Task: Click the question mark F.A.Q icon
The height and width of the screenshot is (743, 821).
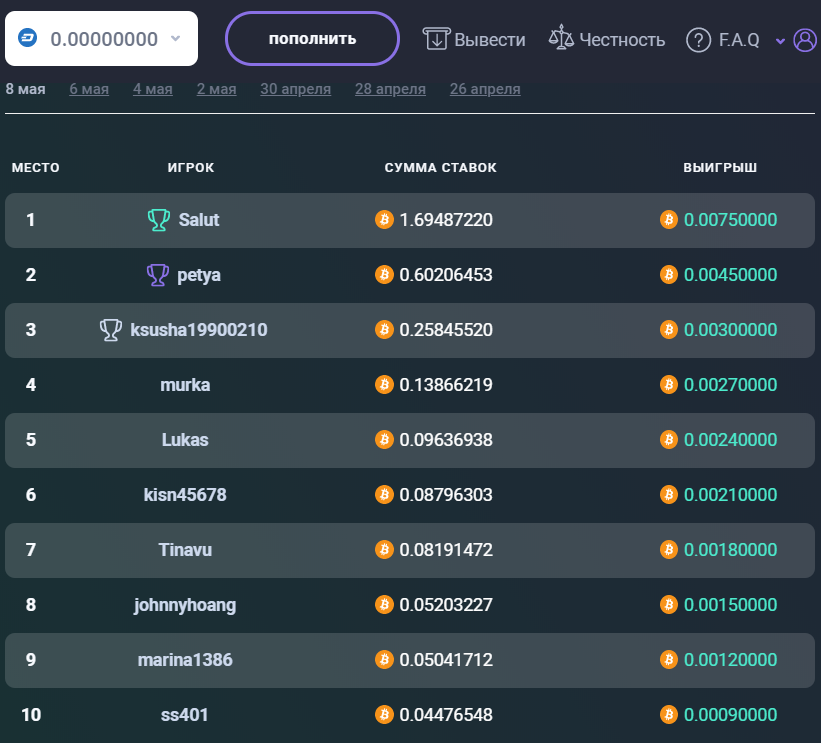Action: [x=698, y=40]
